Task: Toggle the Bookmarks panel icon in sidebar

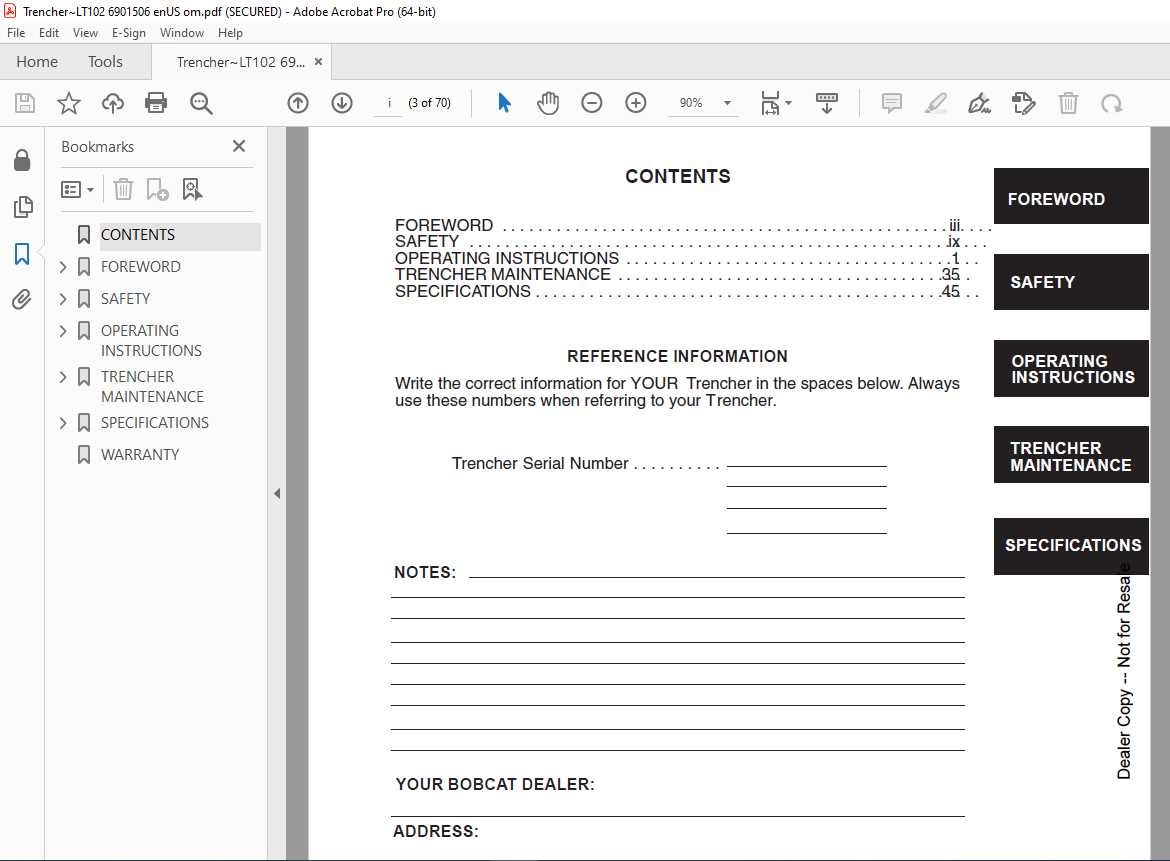Action: [x=22, y=254]
